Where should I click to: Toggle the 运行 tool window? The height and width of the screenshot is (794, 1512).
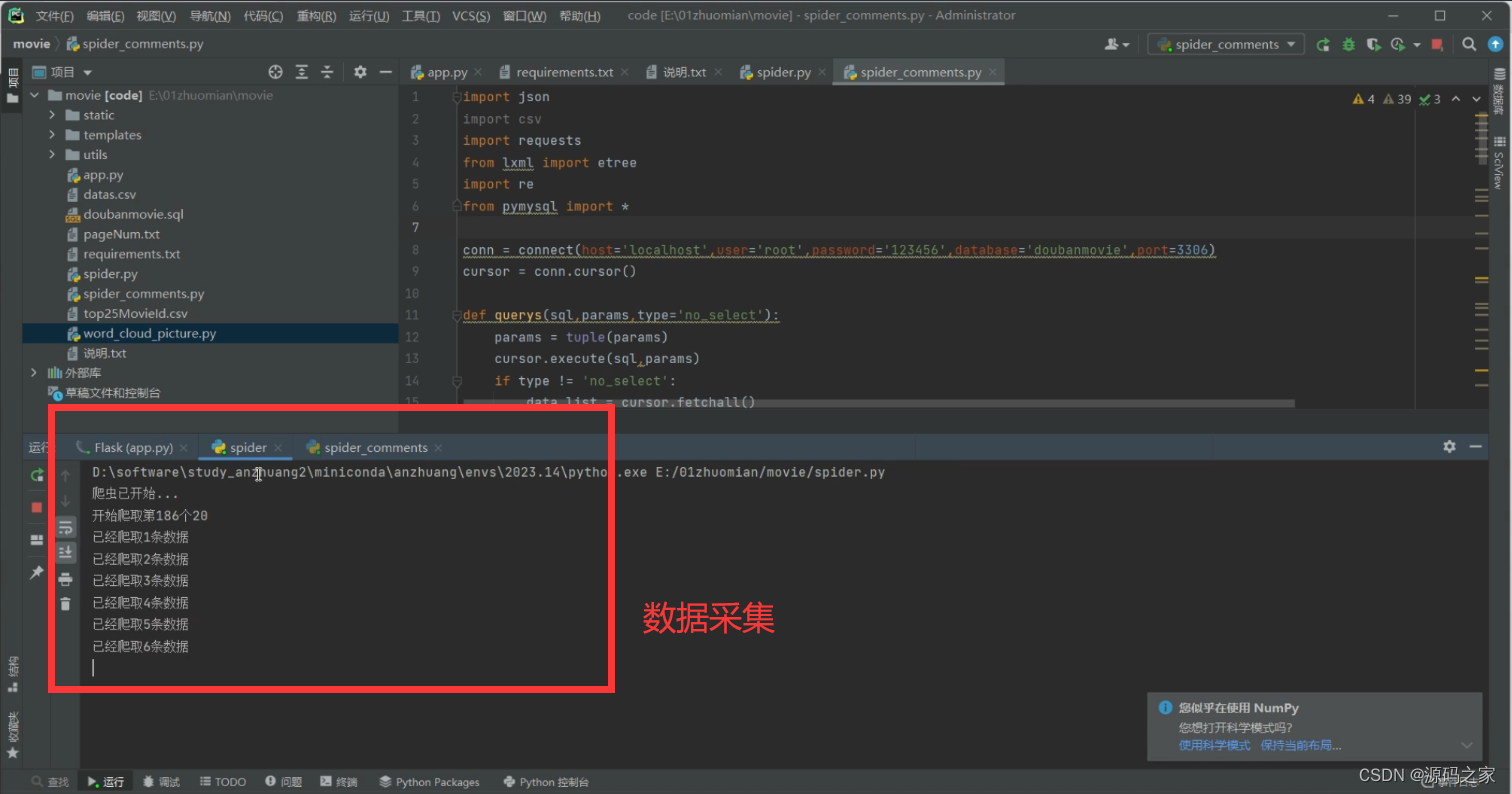point(105,781)
